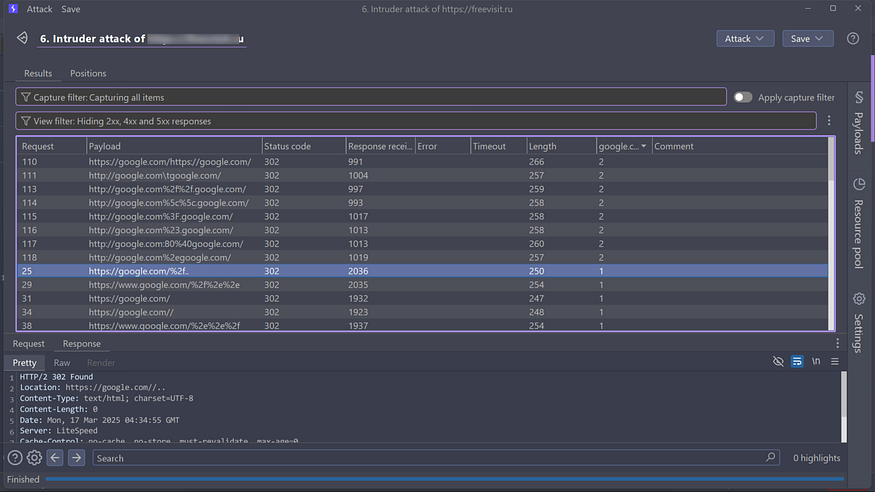This screenshot has height=492, width=875.
Task: Go to the next search match arrow
Action: (76, 458)
